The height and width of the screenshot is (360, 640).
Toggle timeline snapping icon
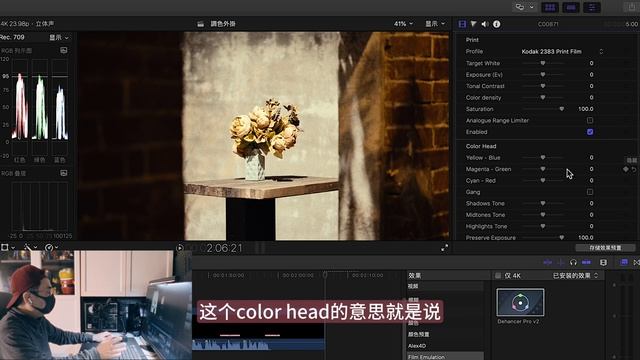tap(587, 262)
